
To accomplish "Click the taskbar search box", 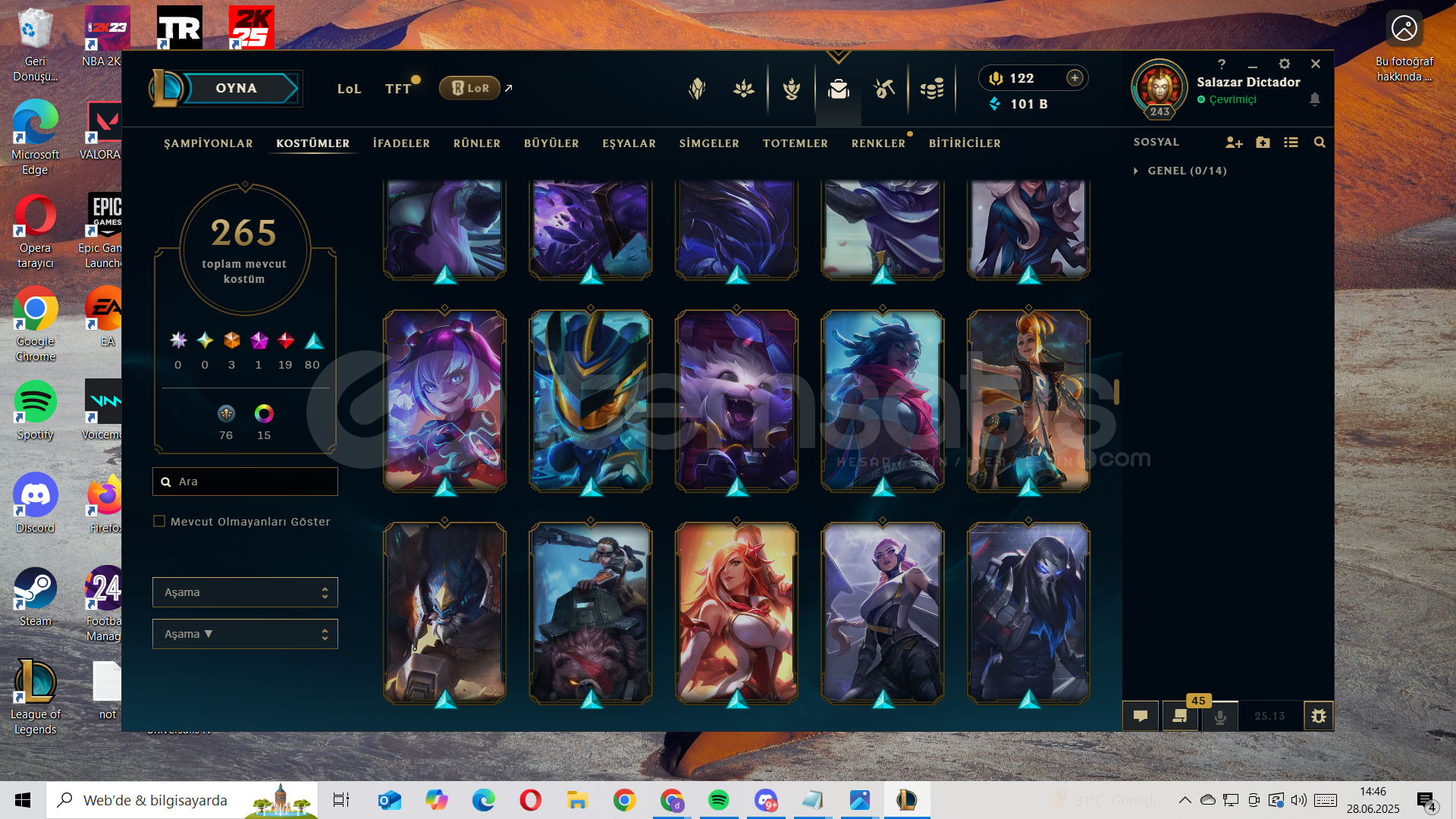I will tap(182, 800).
